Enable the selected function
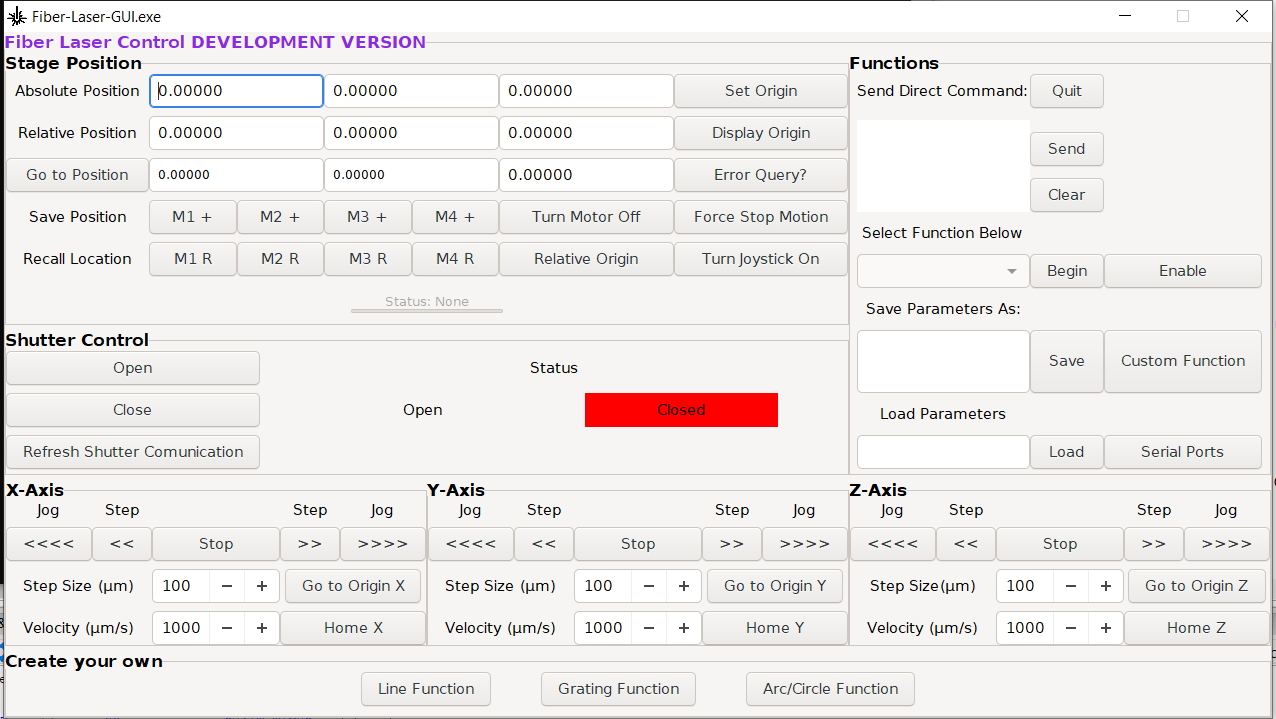The width and height of the screenshot is (1276, 719). [1182, 271]
